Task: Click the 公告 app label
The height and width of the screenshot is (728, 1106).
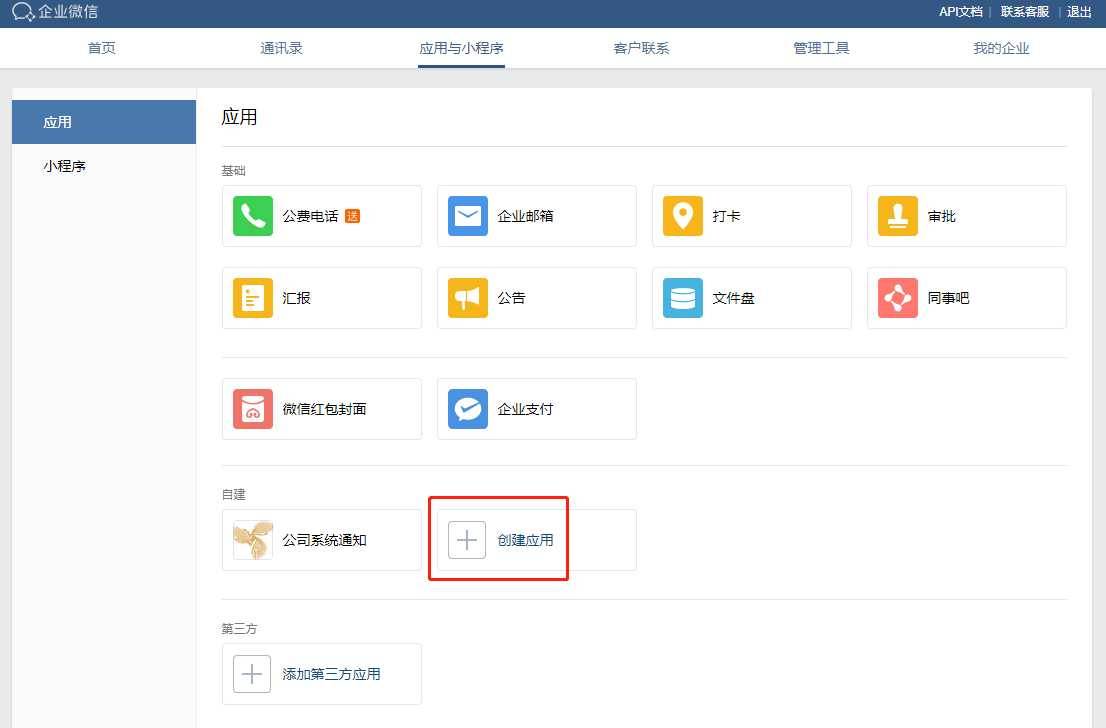Action: (511, 298)
